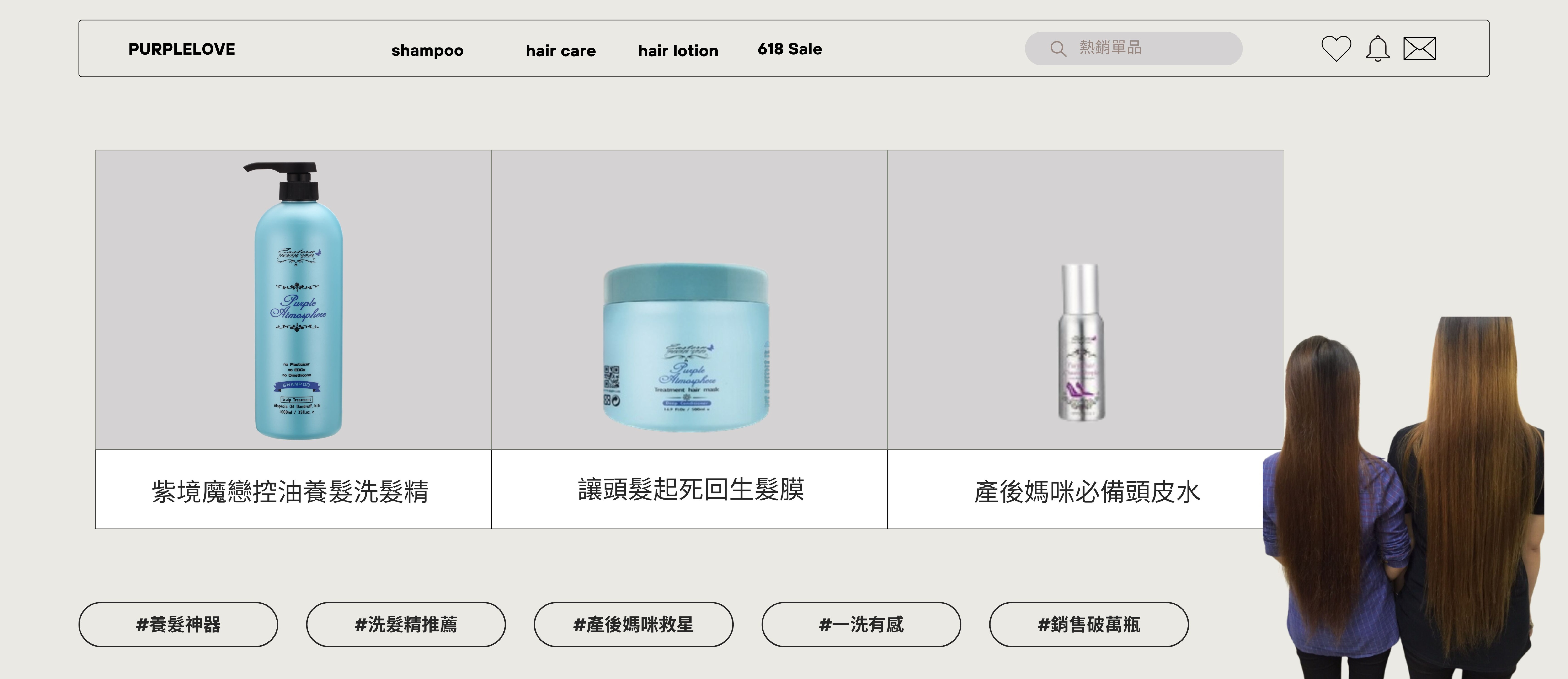Select the silver scalp spray bottle image
The width and height of the screenshot is (1568, 679).
[x=1080, y=342]
